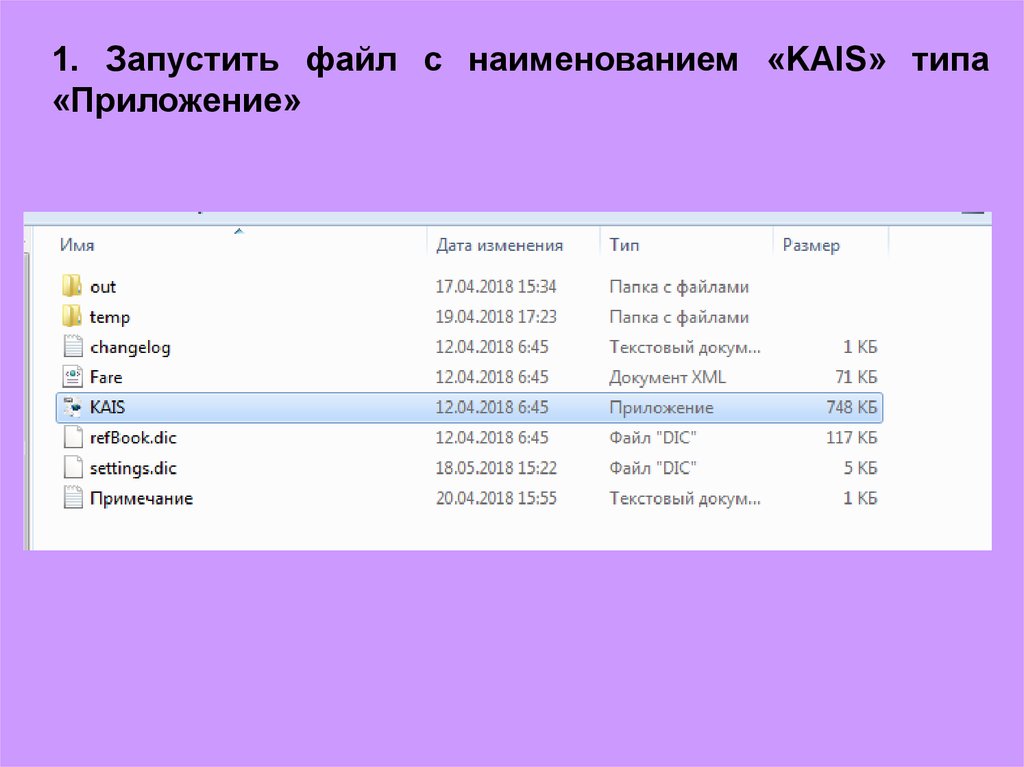Toggle sort arrow above the Имя column
This screenshot has height=767, width=1024.
click(x=239, y=231)
